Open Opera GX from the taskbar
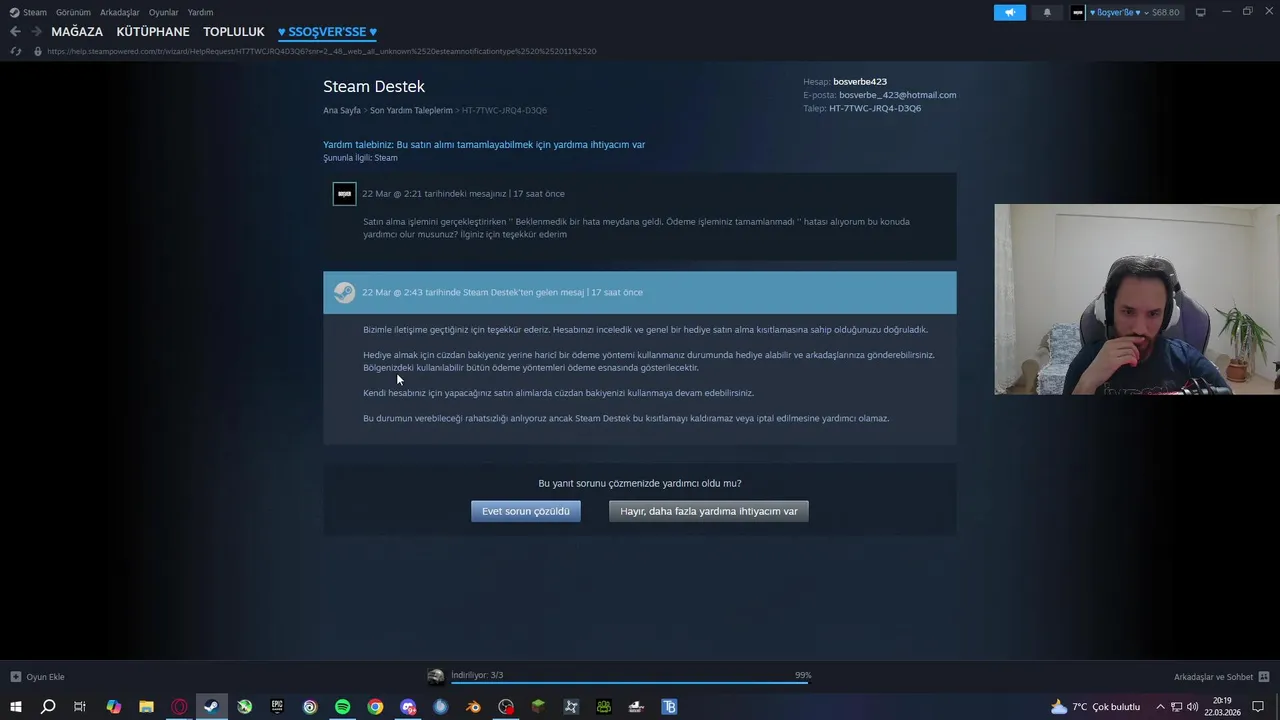 point(179,707)
